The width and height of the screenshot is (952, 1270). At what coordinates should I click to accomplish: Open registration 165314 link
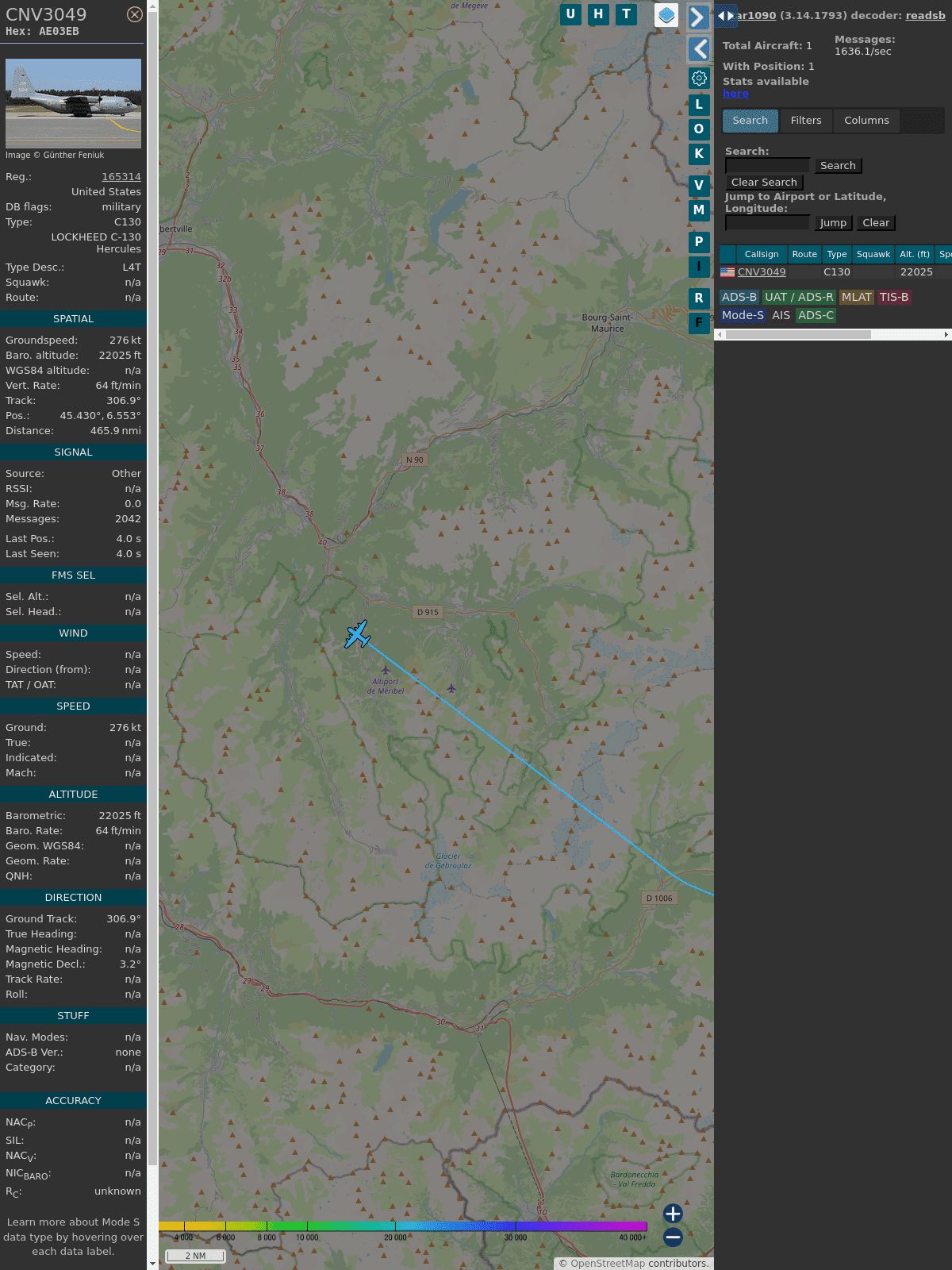pos(121,177)
